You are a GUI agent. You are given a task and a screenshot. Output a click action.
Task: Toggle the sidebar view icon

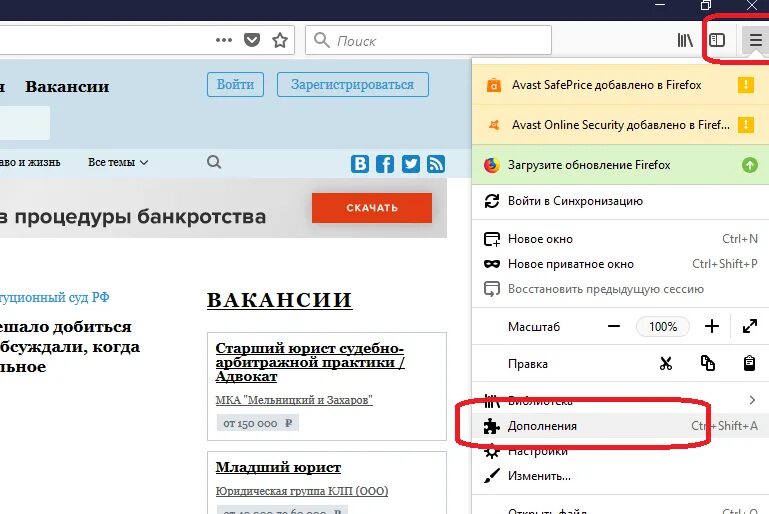tap(717, 40)
